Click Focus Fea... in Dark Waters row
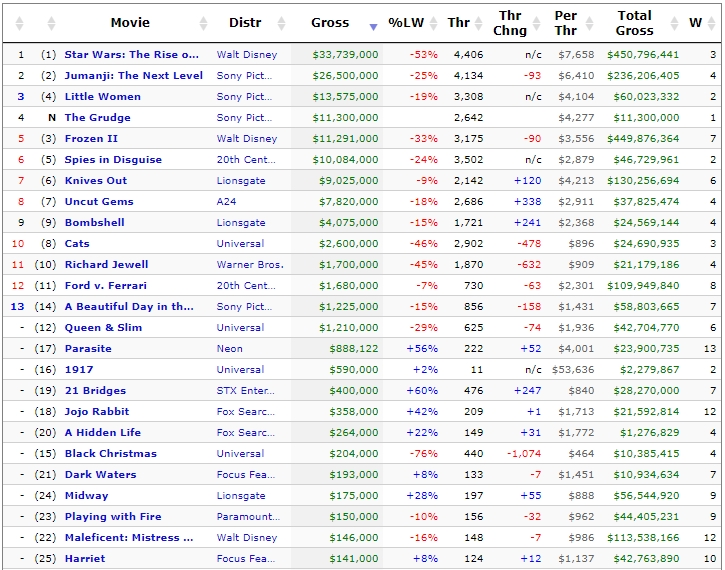The image size is (725, 570). pos(246,475)
